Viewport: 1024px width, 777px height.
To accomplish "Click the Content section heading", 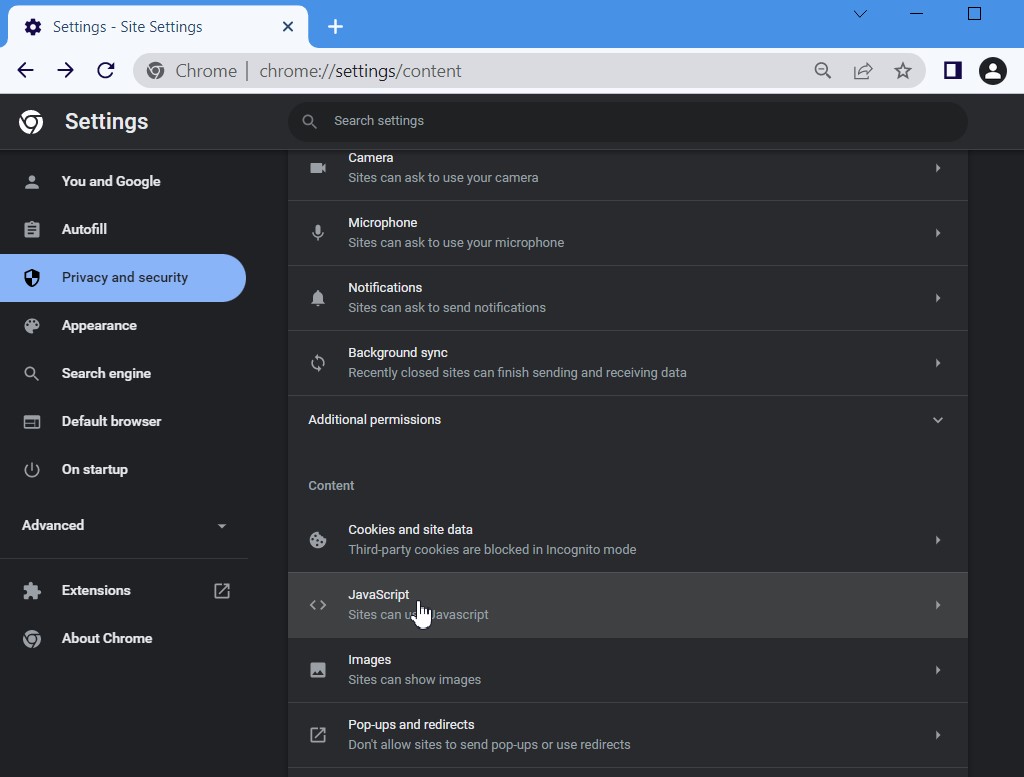I will [331, 486].
